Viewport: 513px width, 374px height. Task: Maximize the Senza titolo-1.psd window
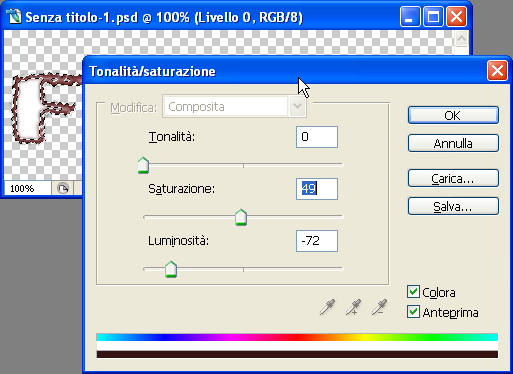click(x=433, y=17)
